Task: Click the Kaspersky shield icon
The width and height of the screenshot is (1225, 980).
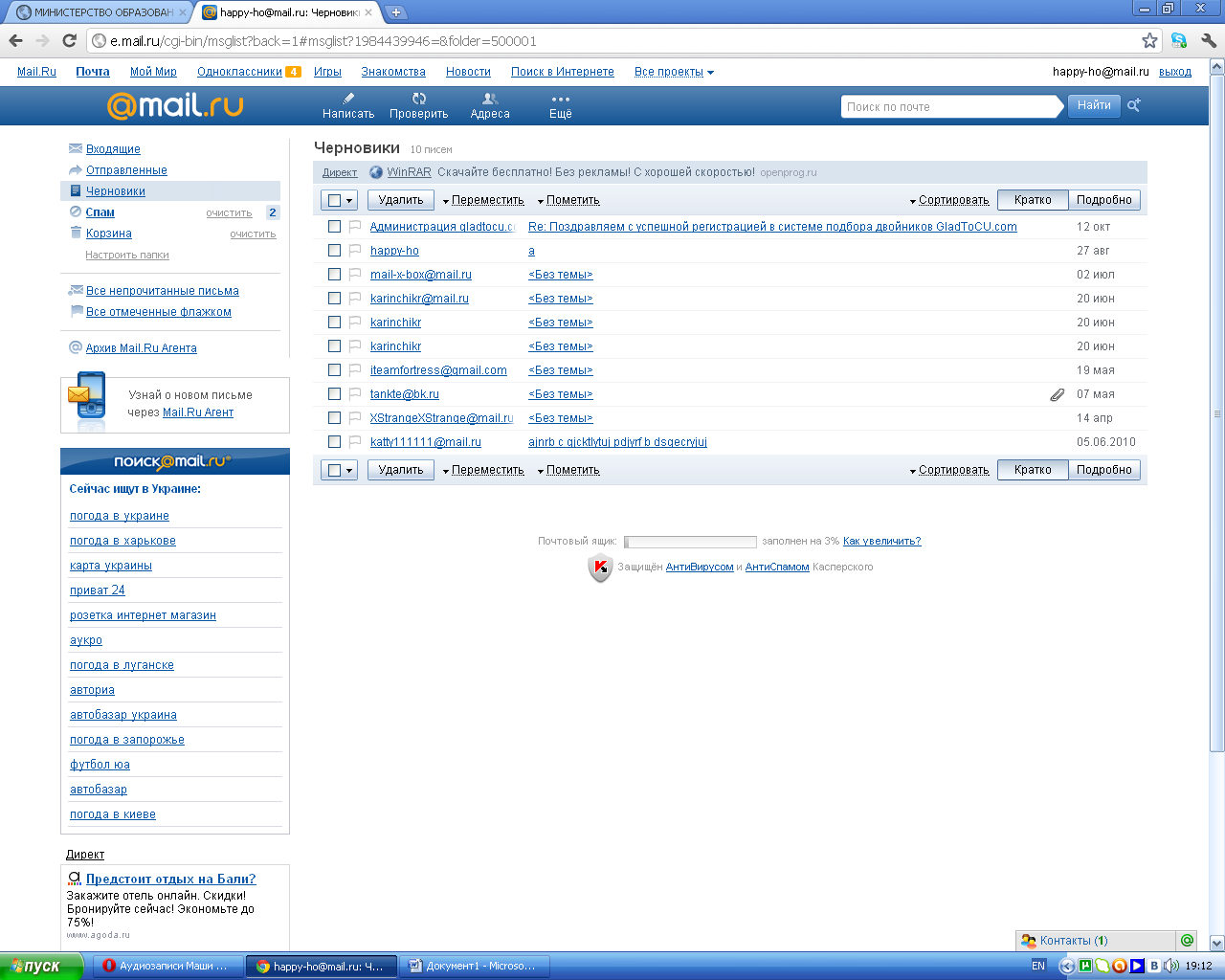Action: tap(600, 568)
